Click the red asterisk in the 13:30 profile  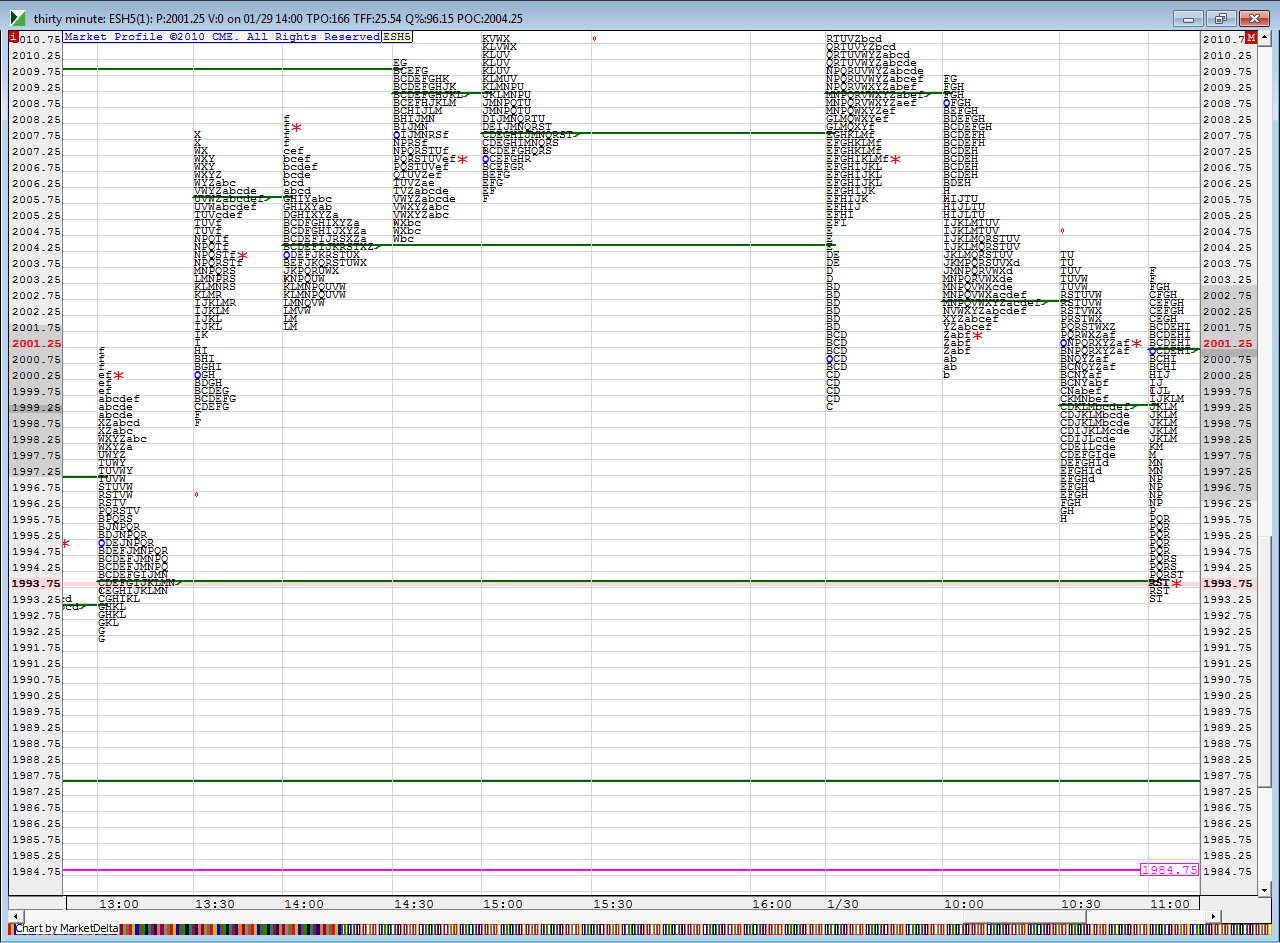pyautogui.click(x=242, y=256)
